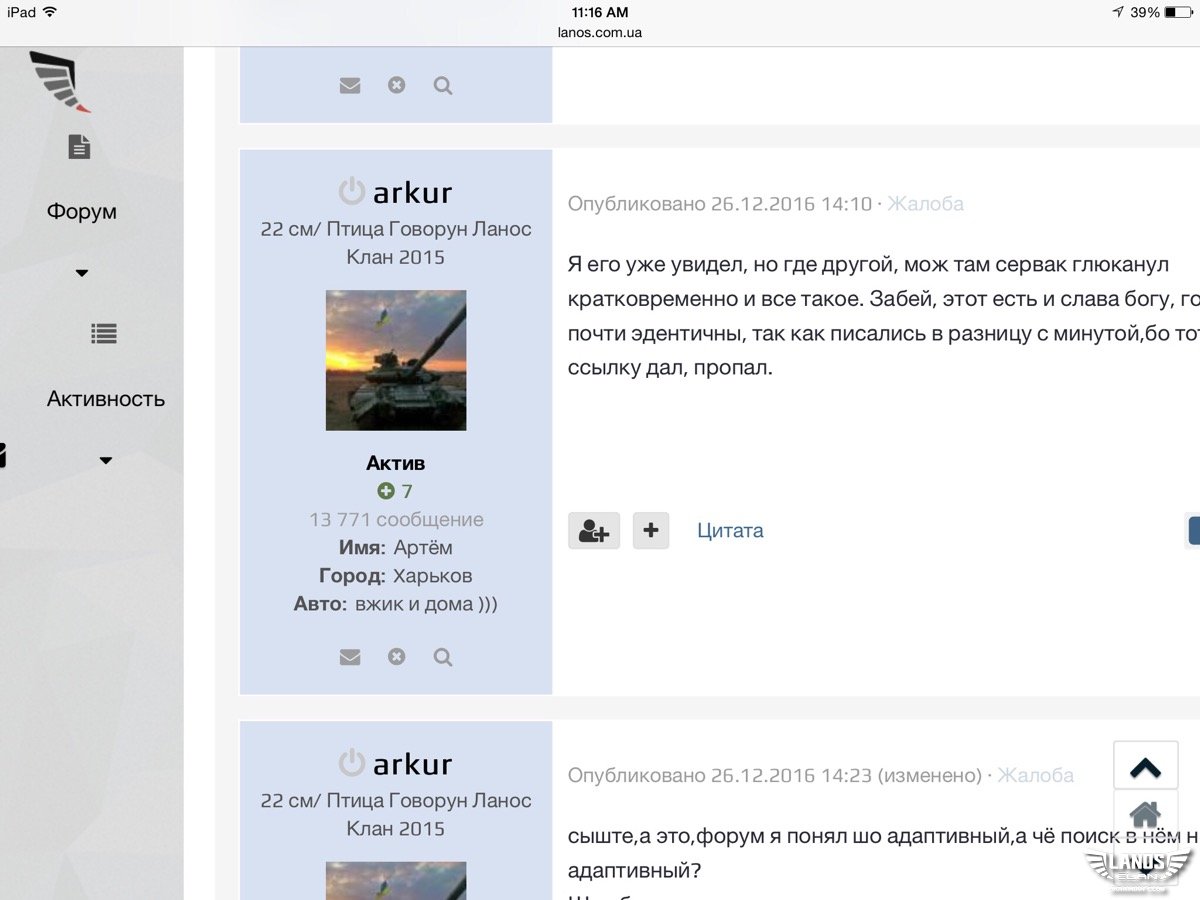Click '22 см/ Птица Говорун' title in the 14:23 post
Screen dimensions: 1200x900
[x=396, y=815]
